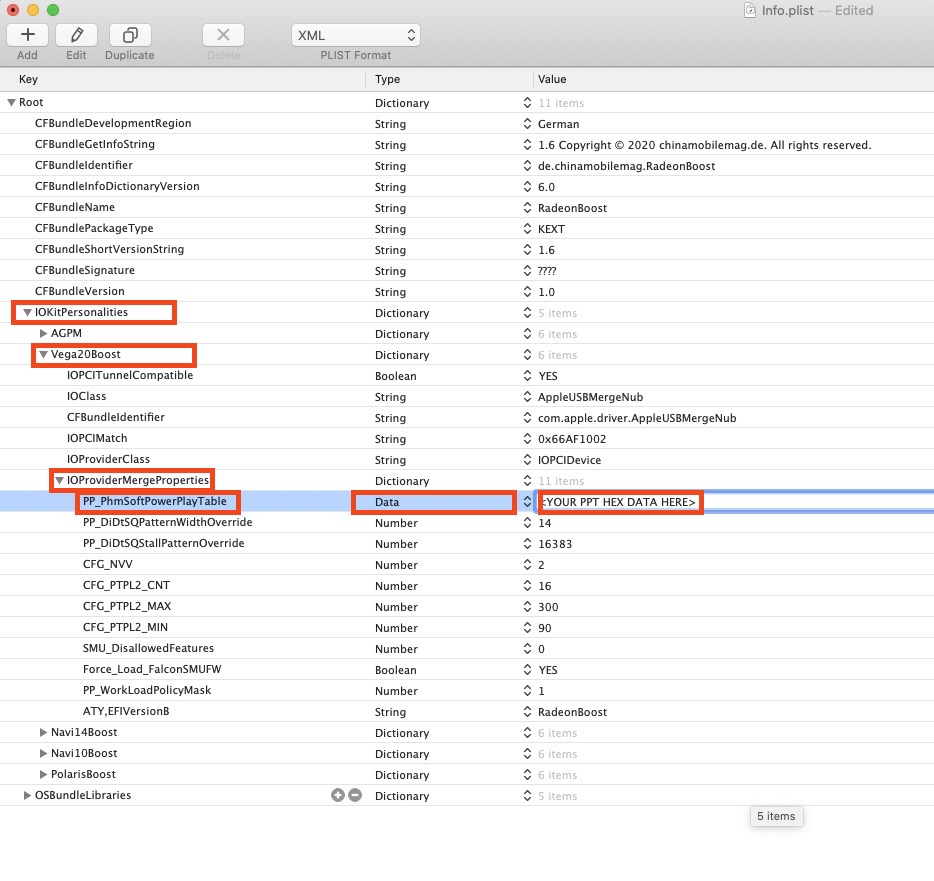934x881 pixels.
Task: Click the Delete X toolbar button
Action: [223, 35]
